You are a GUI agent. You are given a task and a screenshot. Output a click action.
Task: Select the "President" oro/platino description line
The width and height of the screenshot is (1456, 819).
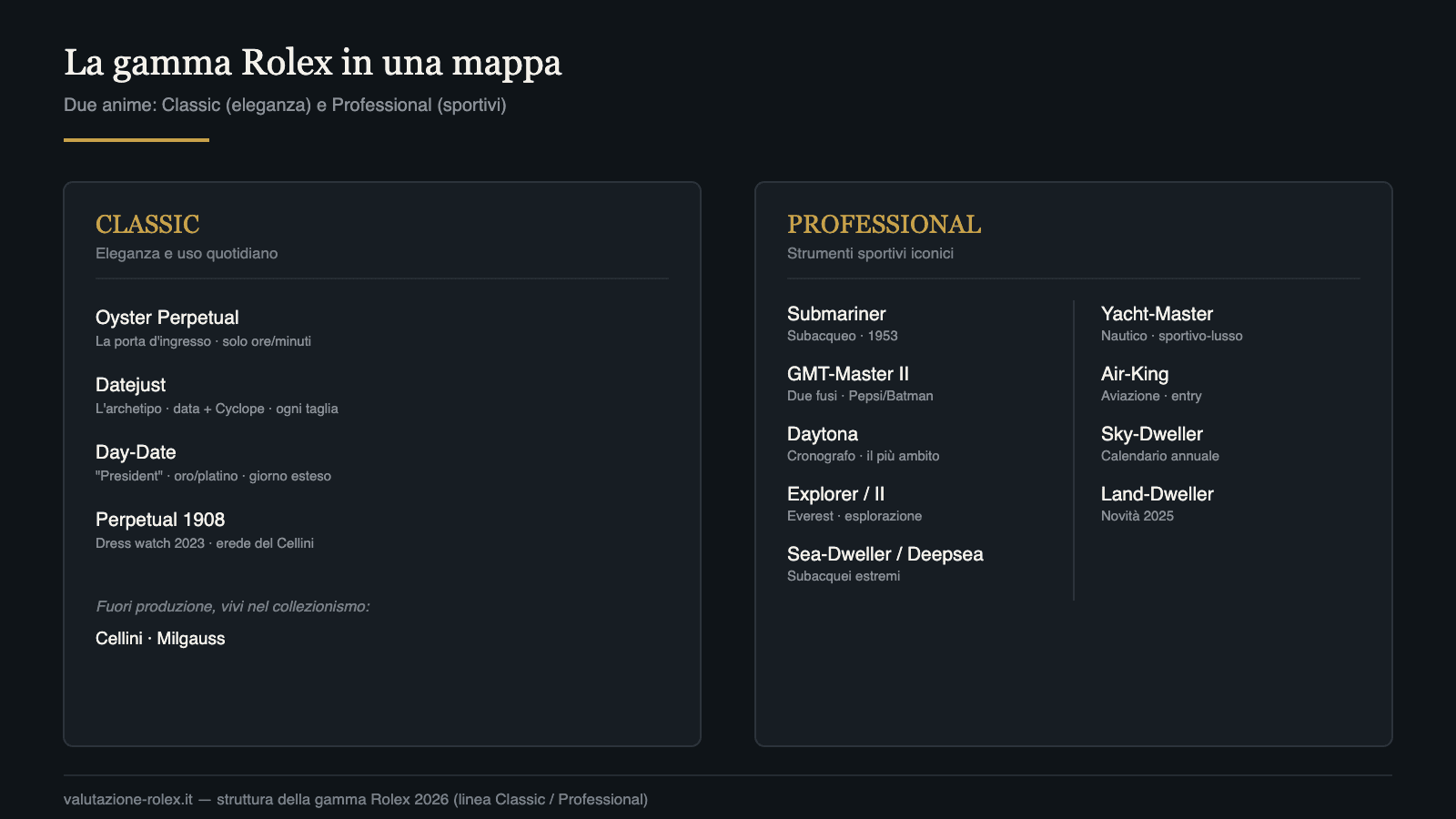tap(213, 476)
